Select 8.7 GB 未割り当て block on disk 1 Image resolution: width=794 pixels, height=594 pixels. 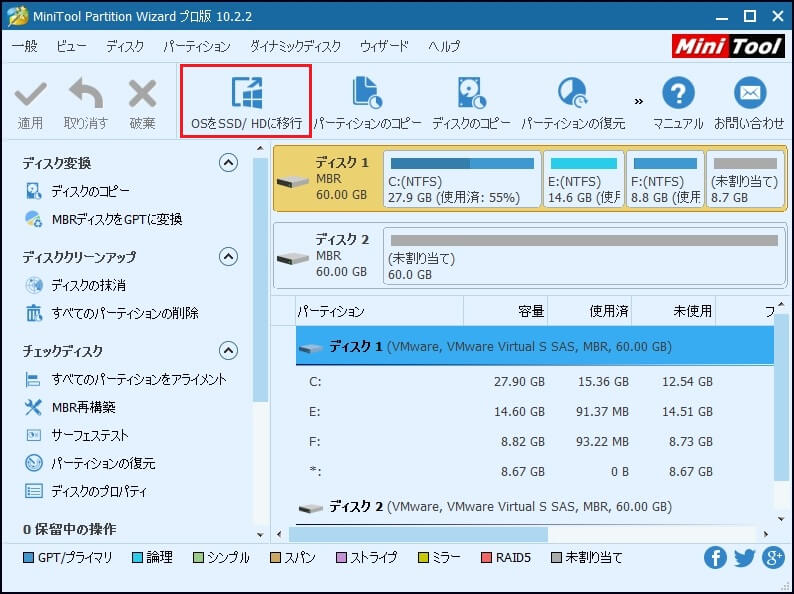tap(745, 179)
